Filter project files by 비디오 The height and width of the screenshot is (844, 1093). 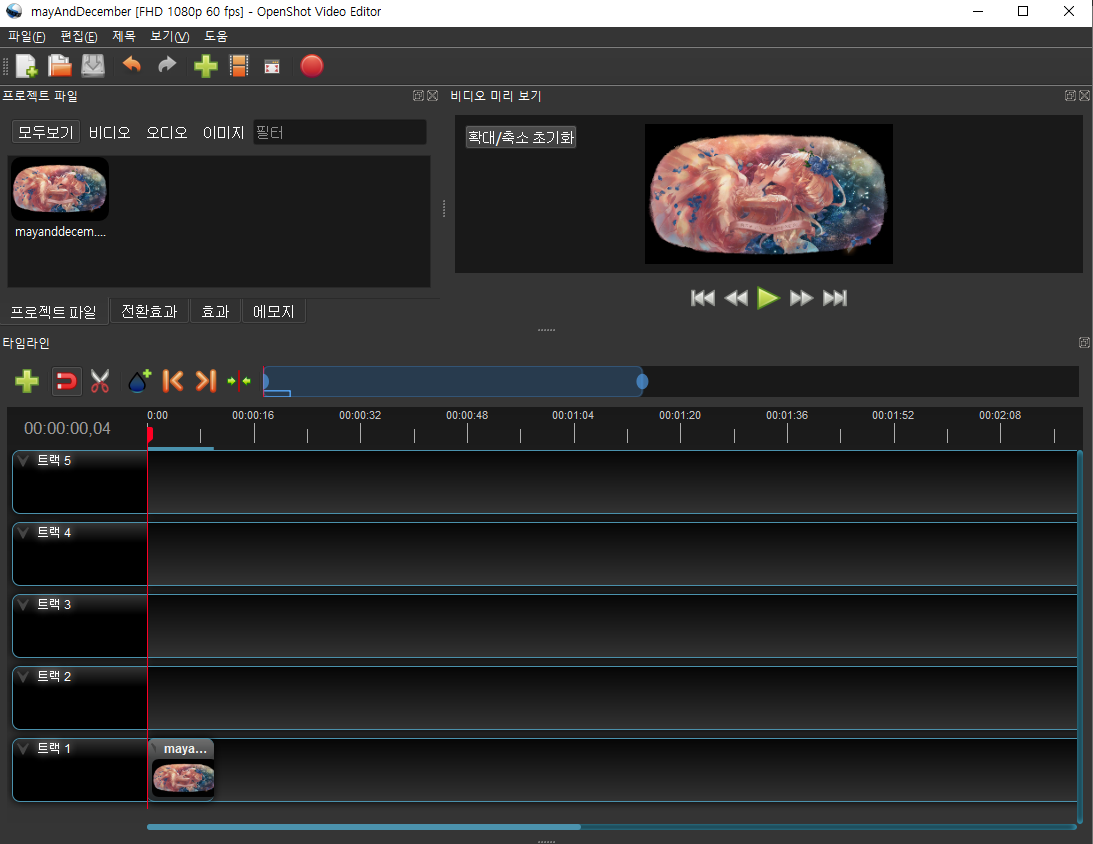click(x=109, y=132)
